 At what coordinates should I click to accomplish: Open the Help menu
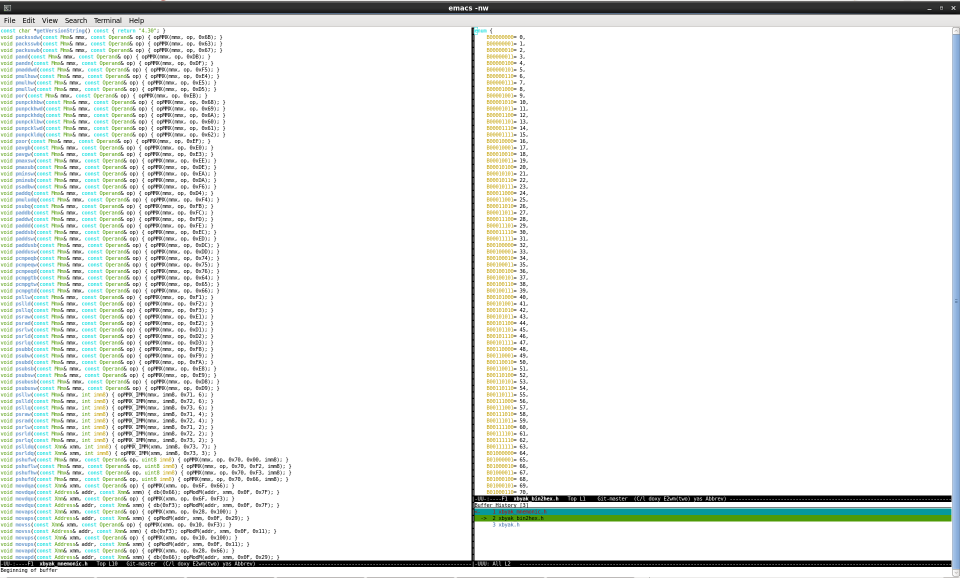coord(136,20)
